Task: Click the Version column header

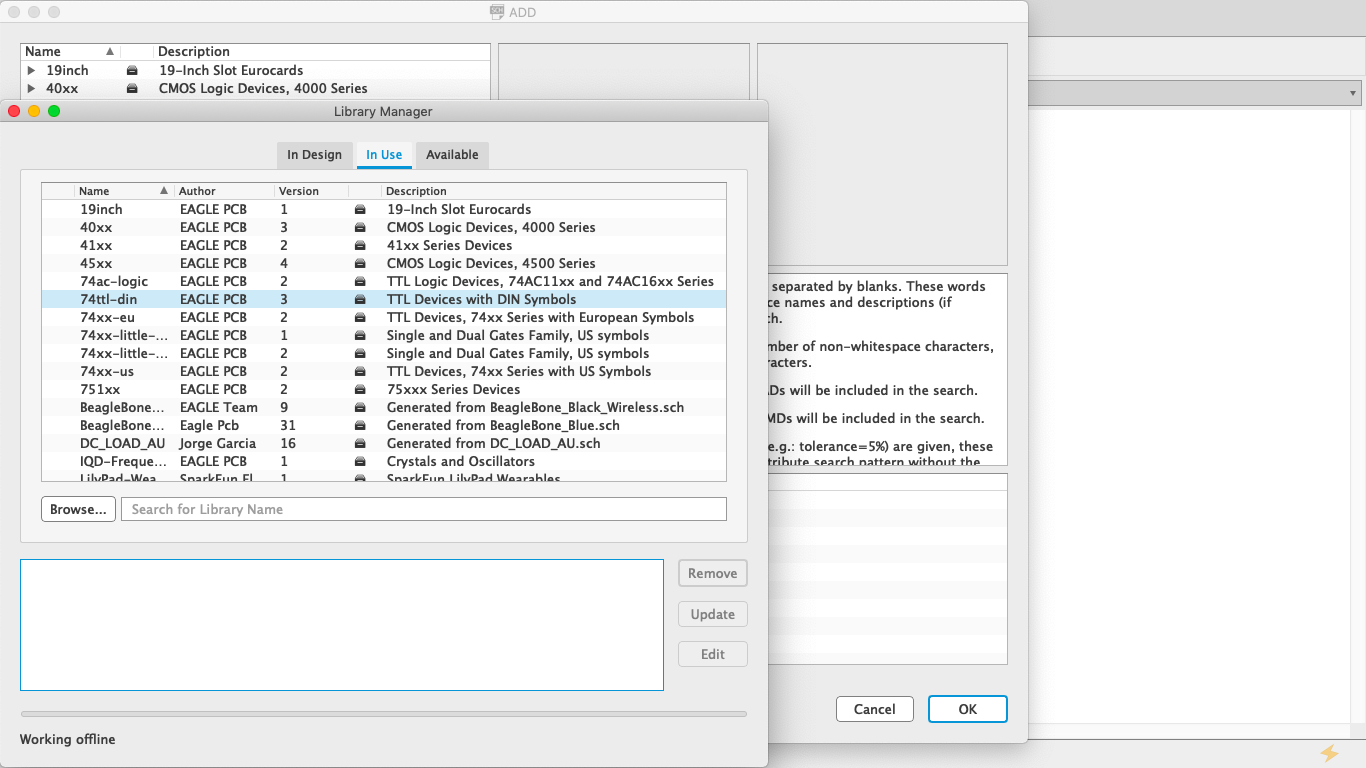Action: 311,191
